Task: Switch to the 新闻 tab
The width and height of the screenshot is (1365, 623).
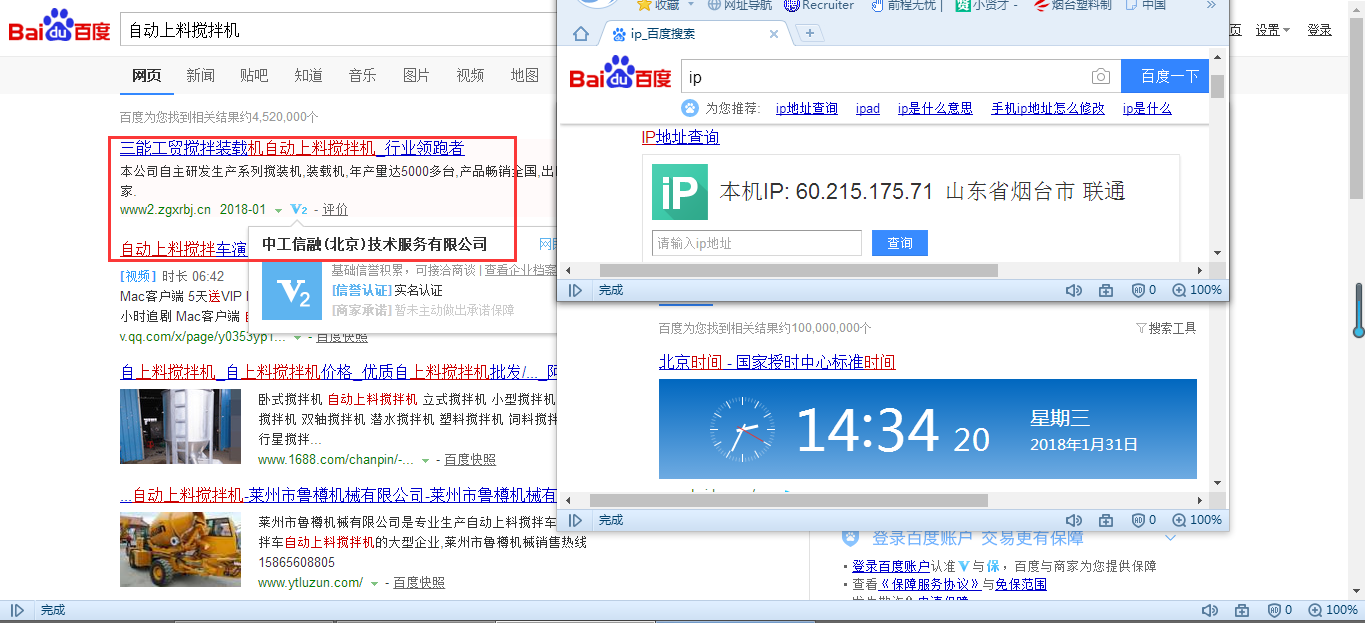Action: [200, 75]
